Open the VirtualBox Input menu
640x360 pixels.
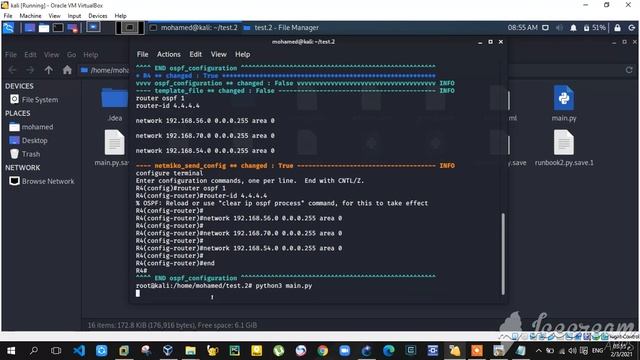coord(74,16)
